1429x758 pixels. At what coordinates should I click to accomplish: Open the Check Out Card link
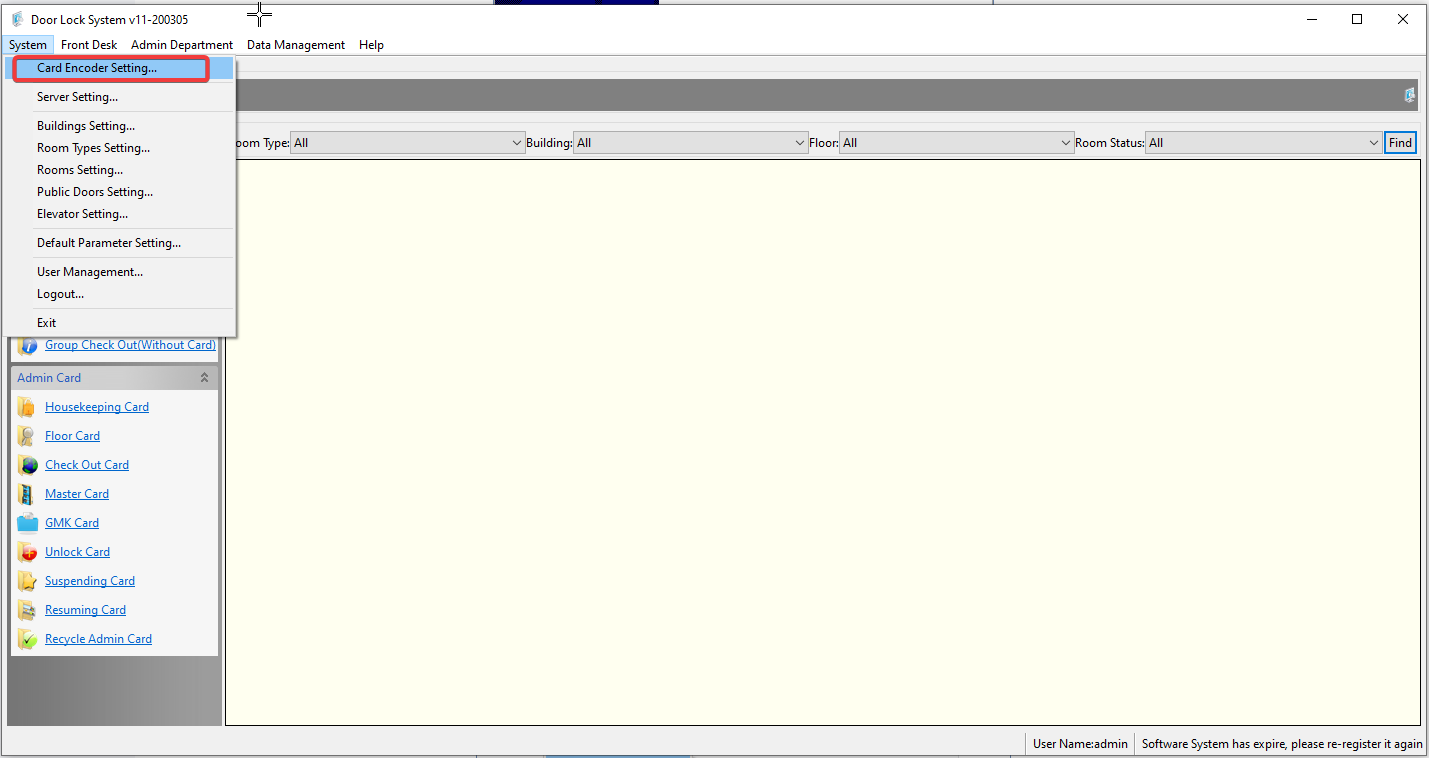point(87,465)
